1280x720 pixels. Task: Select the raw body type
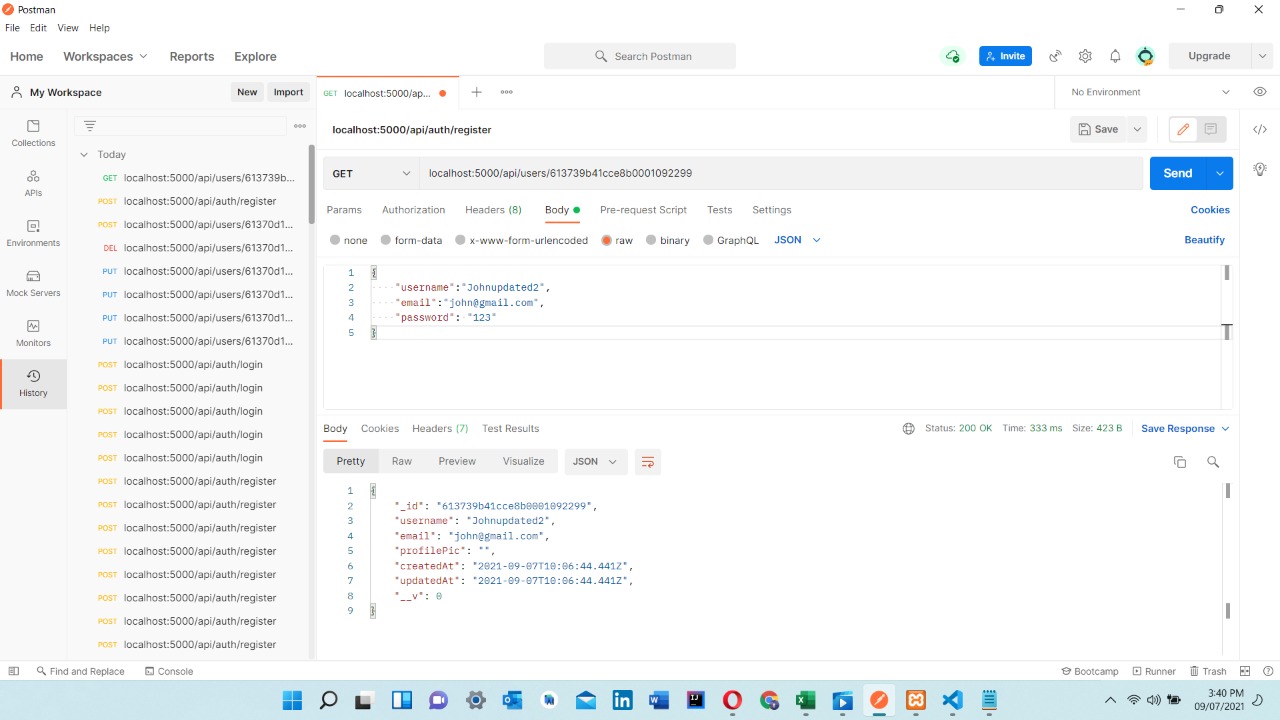617,240
